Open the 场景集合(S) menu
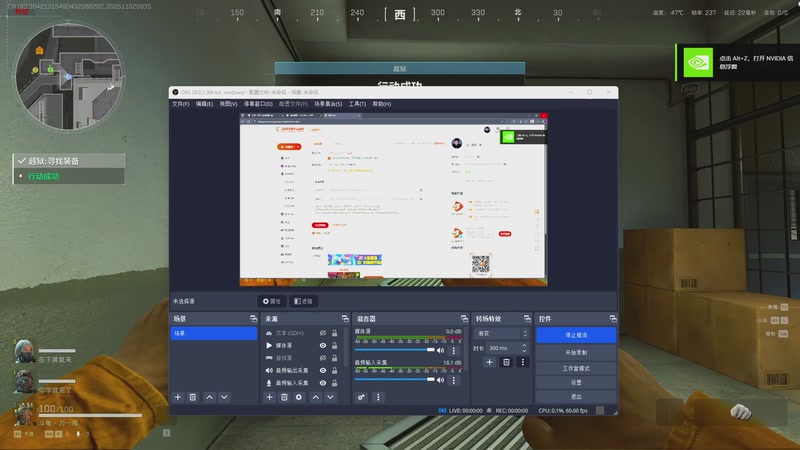The image size is (800, 450). pyautogui.click(x=328, y=104)
